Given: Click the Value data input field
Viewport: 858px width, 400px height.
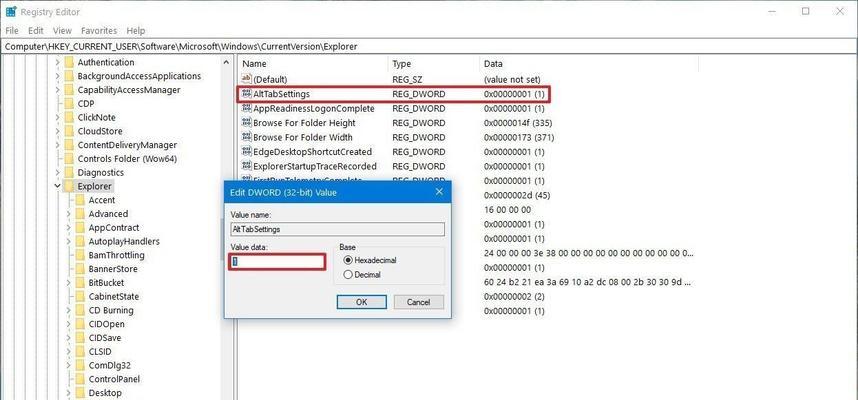Looking at the screenshot, I should click(277, 262).
